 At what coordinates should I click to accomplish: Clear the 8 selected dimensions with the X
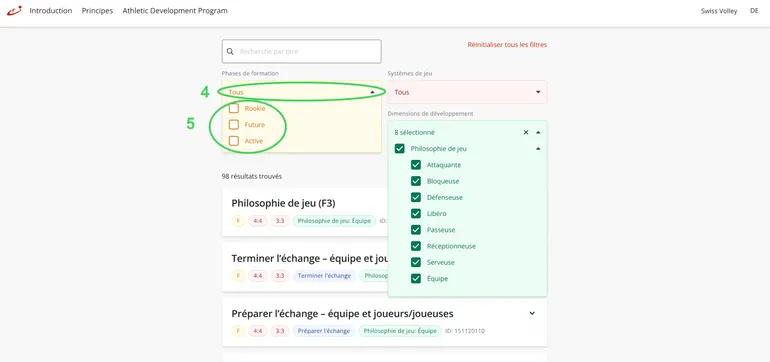pyautogui.click(x=526, y=132)
